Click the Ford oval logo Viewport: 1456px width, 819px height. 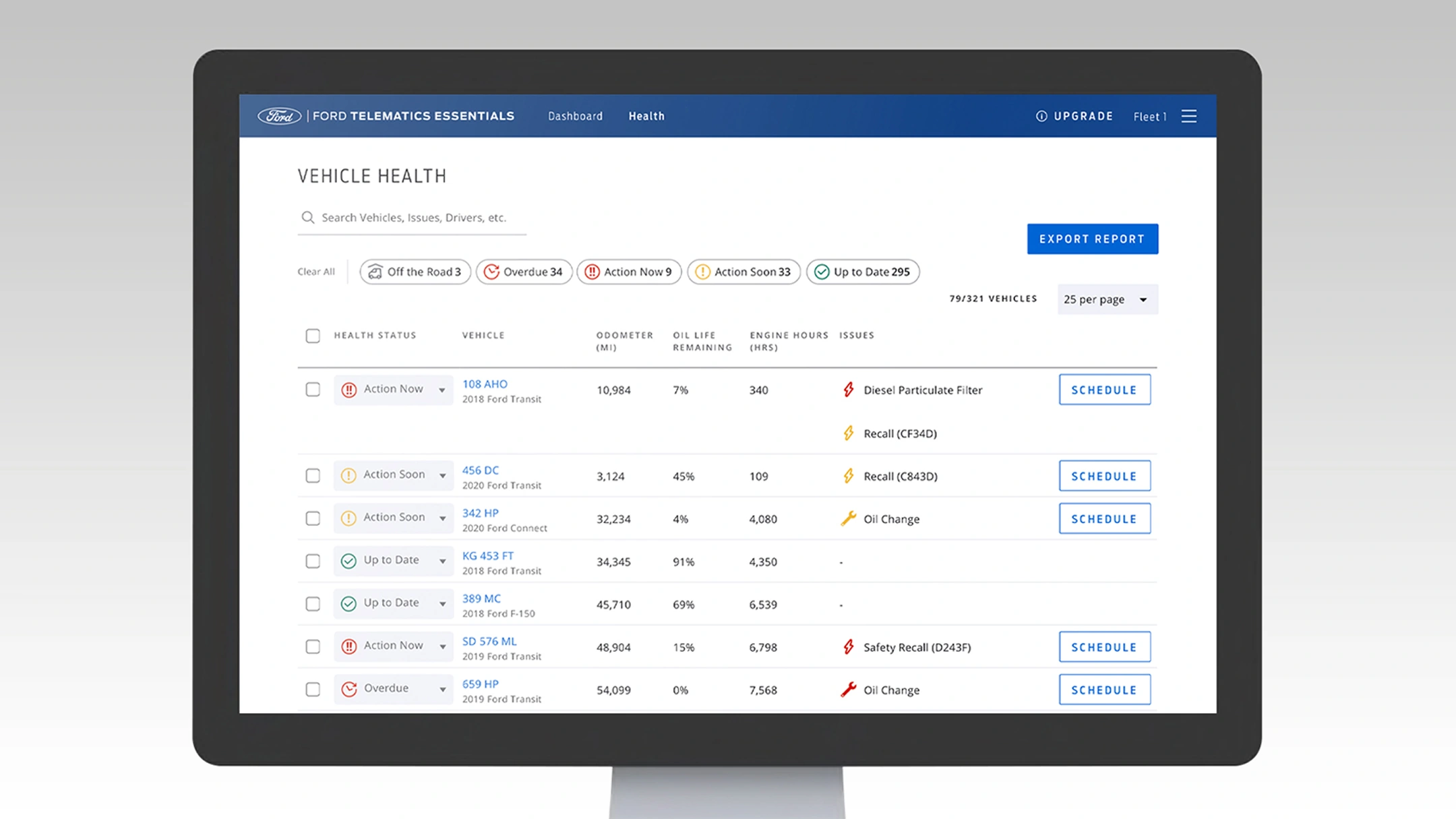[279, 116]
